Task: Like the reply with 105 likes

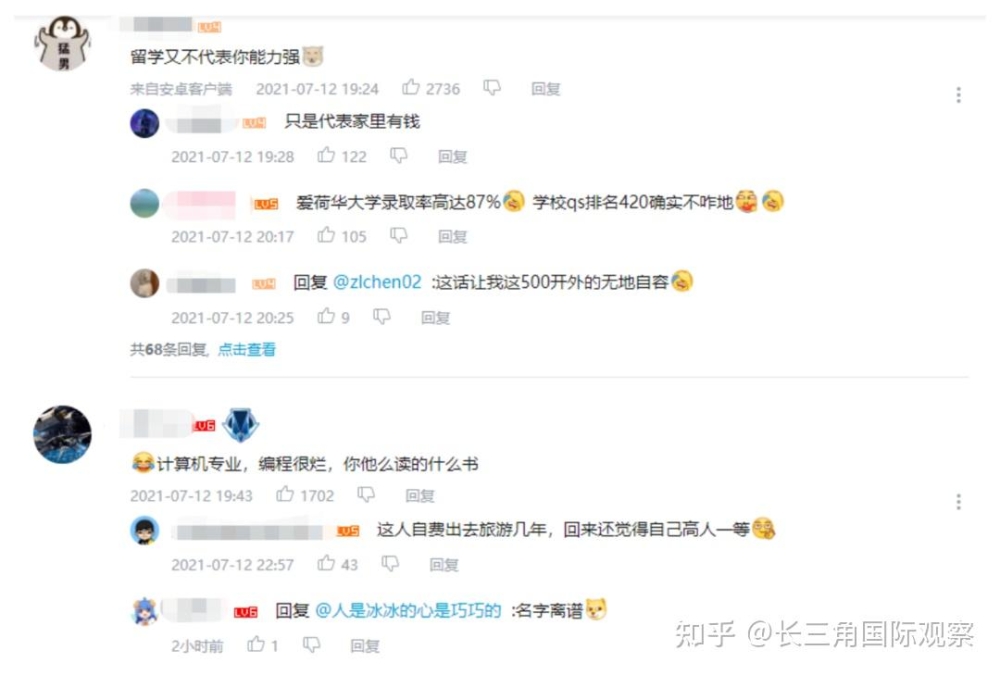Action: (326, 235)
